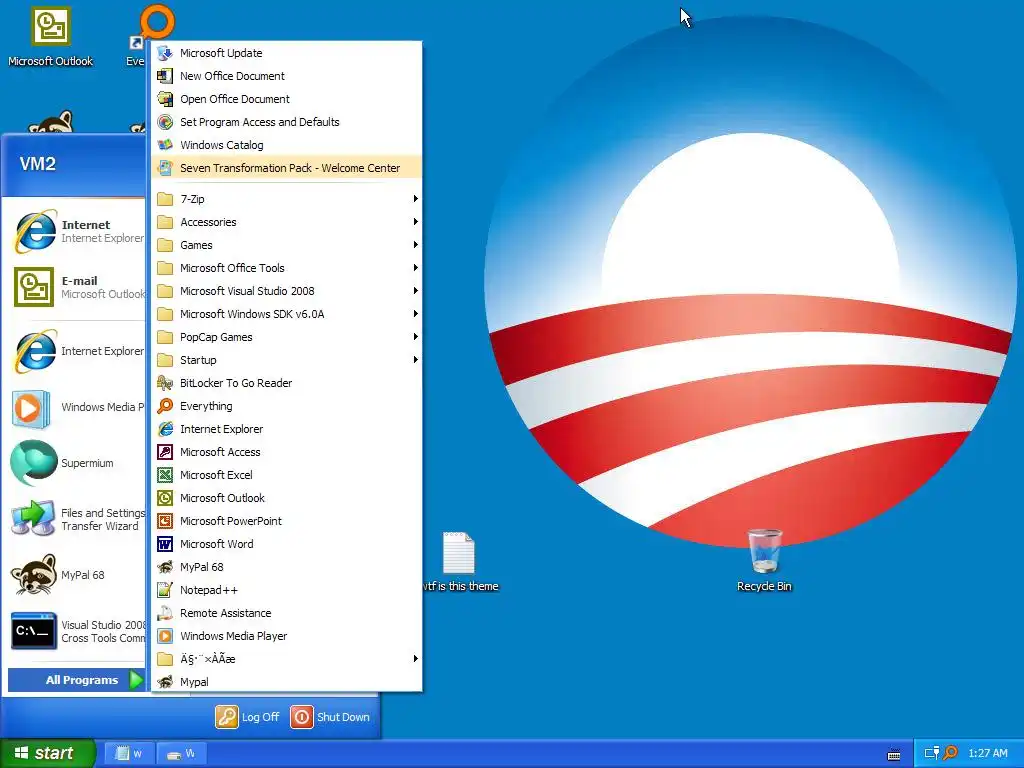This screenshot has width=1024, height=768.
Task: Click the Microsoft Outlook icon in the programs list
Action: [165, 498]
